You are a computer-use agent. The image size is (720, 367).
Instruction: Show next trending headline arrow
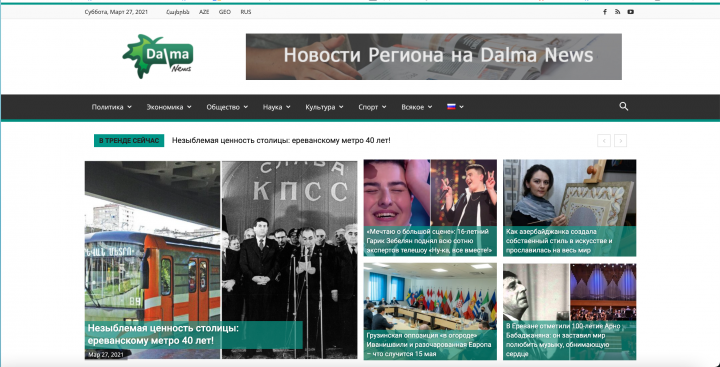[621, 141]
